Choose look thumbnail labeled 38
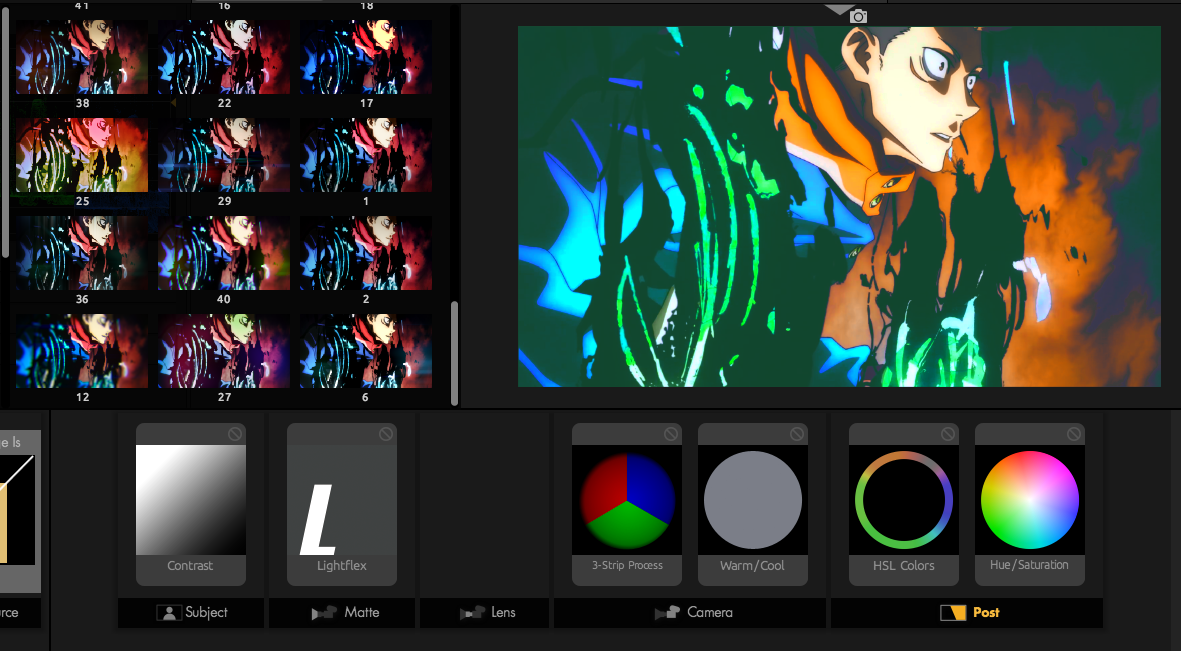Viewport: 1181px width, 651px height. pyautogui.click(x=82, y=57)
